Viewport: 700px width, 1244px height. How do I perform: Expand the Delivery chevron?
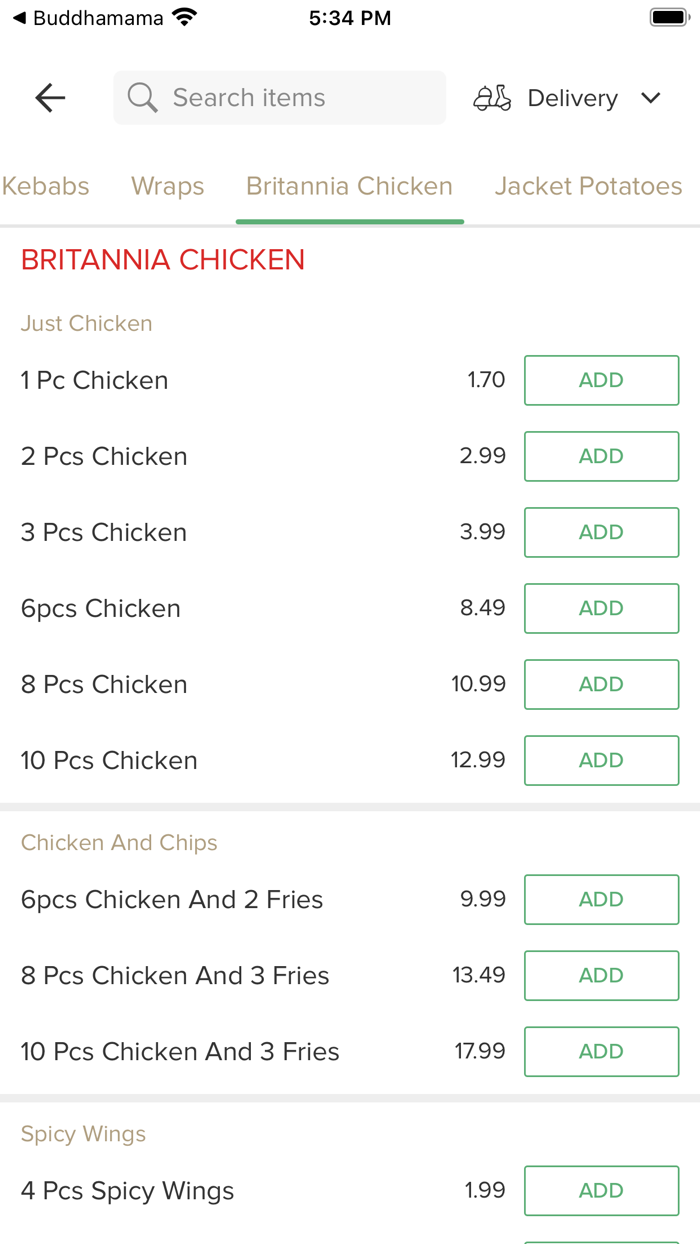(x=650, y=98)
